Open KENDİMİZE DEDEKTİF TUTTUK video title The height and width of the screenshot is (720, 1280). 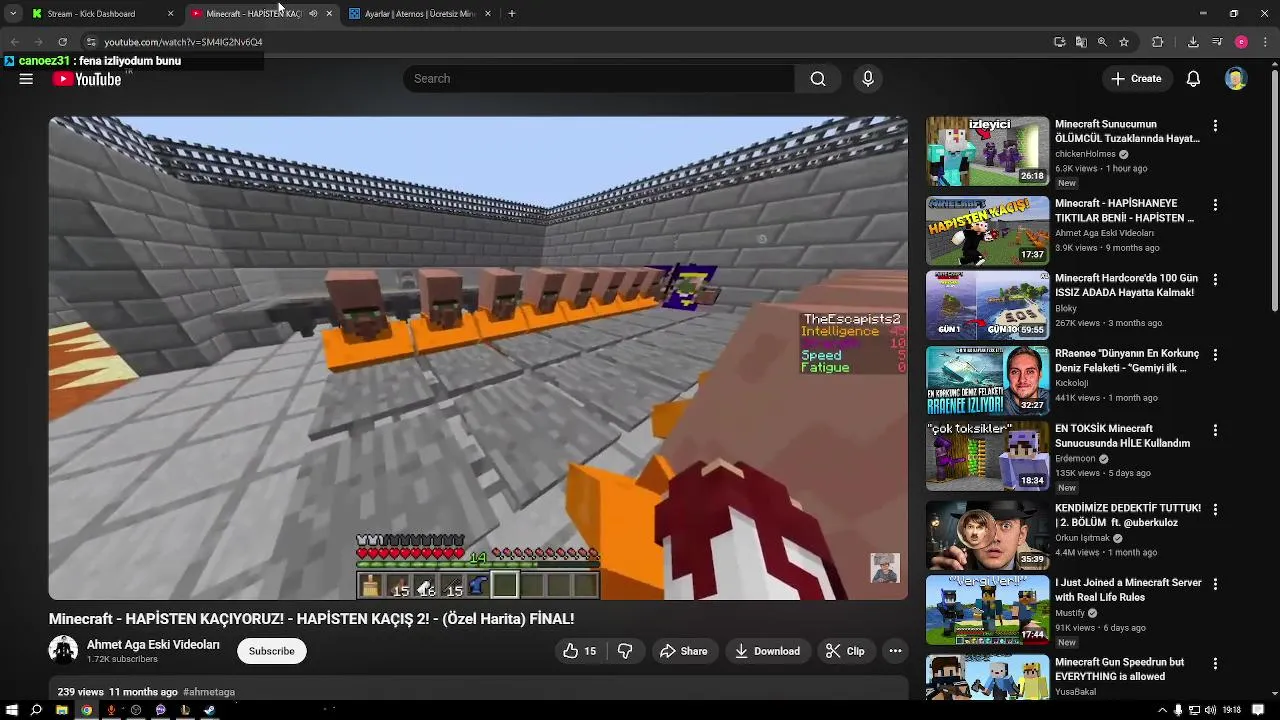pos(1128,515)
